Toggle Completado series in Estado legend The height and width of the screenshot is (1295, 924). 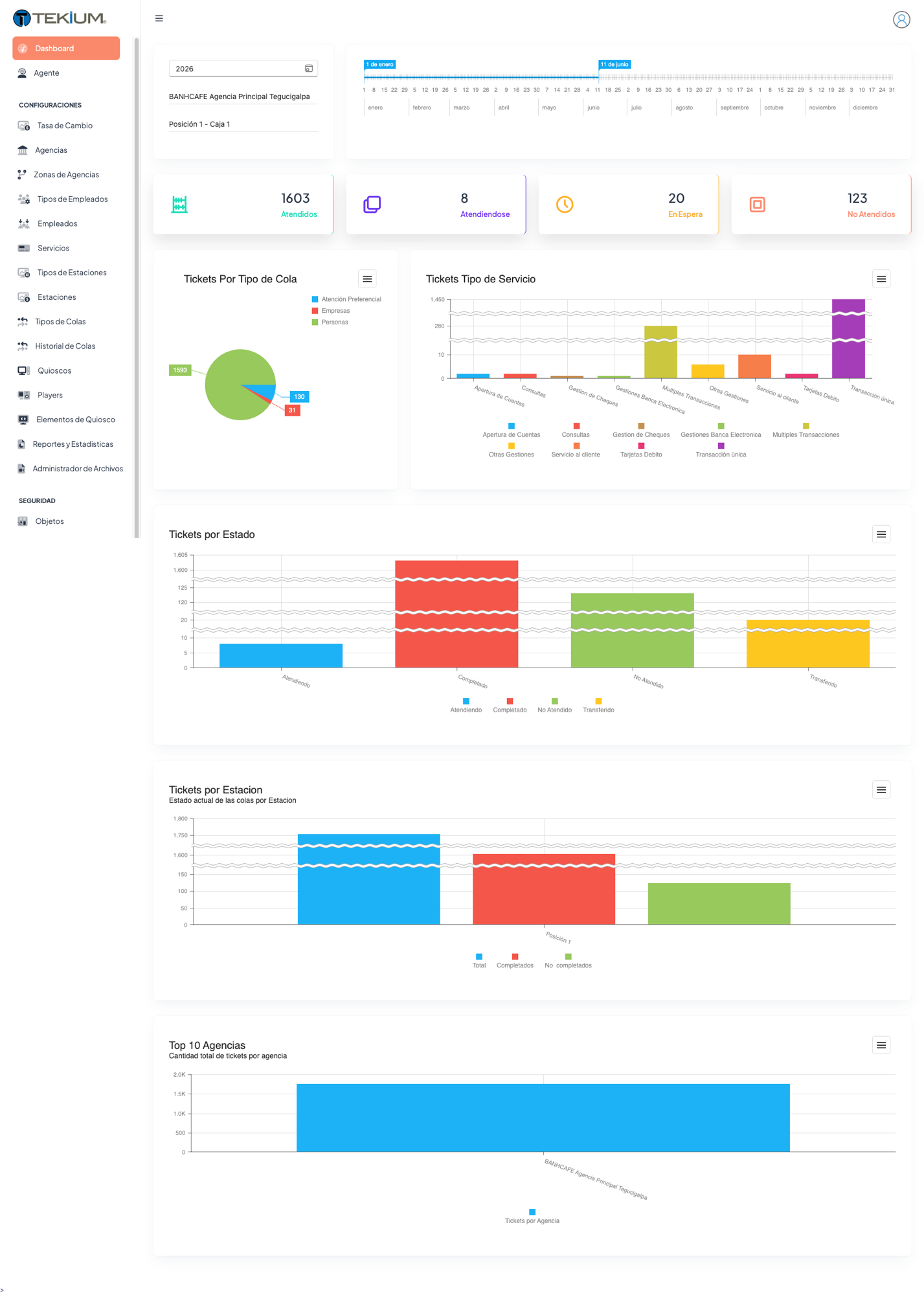(x=510, y=706)
